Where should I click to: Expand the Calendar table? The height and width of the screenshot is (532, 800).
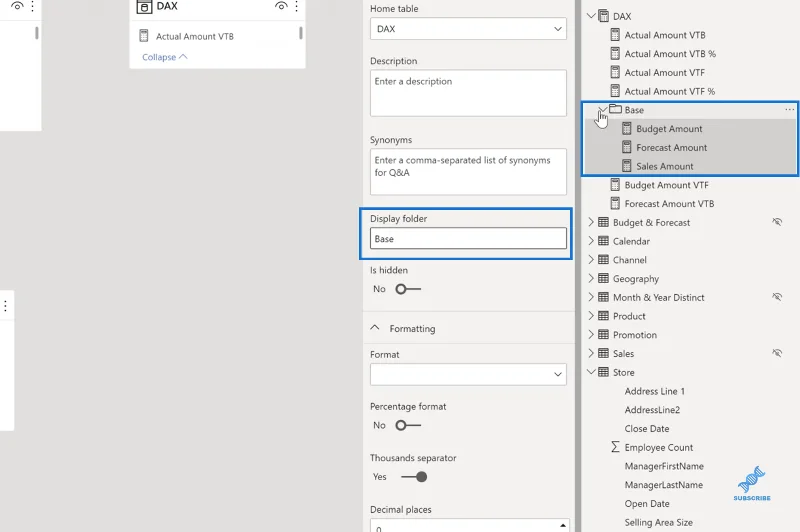pos(591,241)
